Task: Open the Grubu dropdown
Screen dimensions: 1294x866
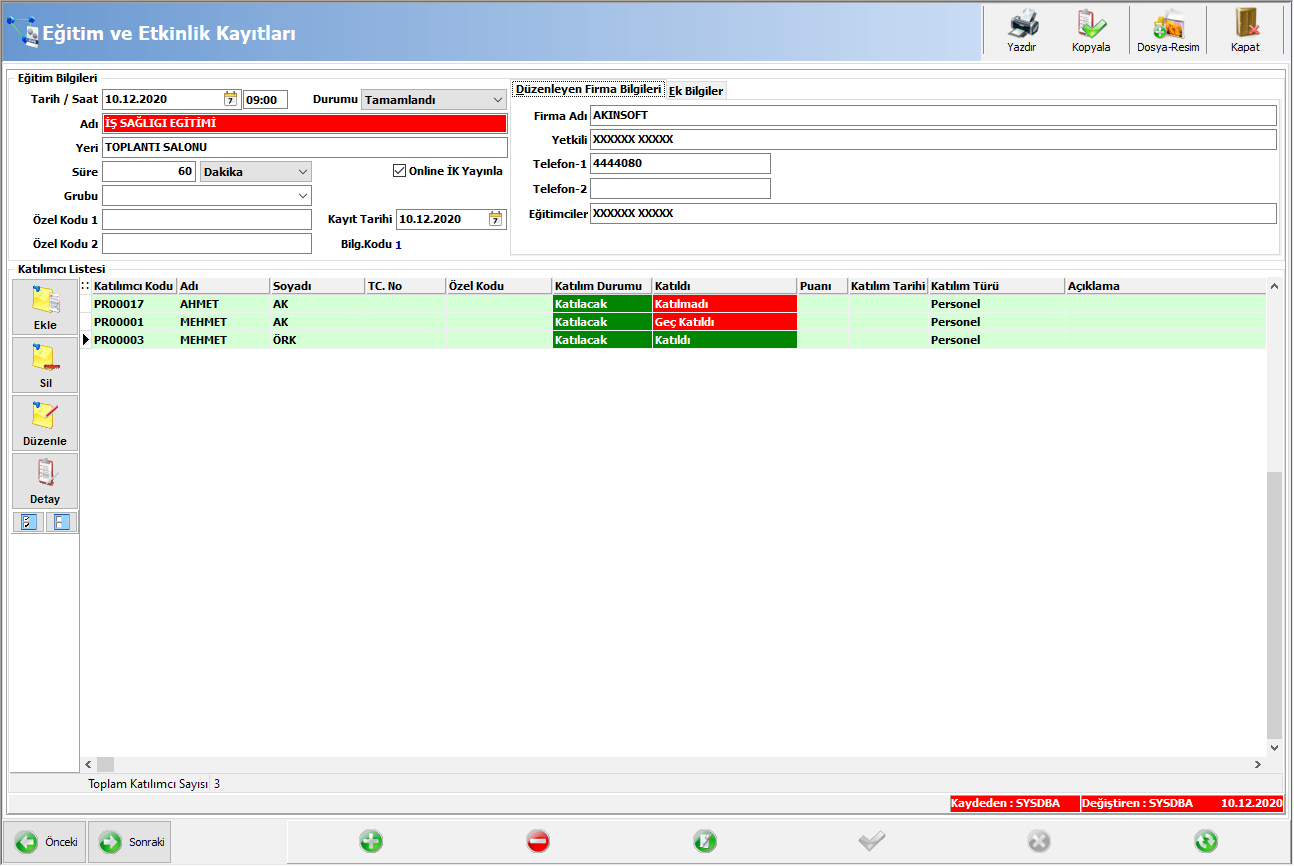Action: 207,196
